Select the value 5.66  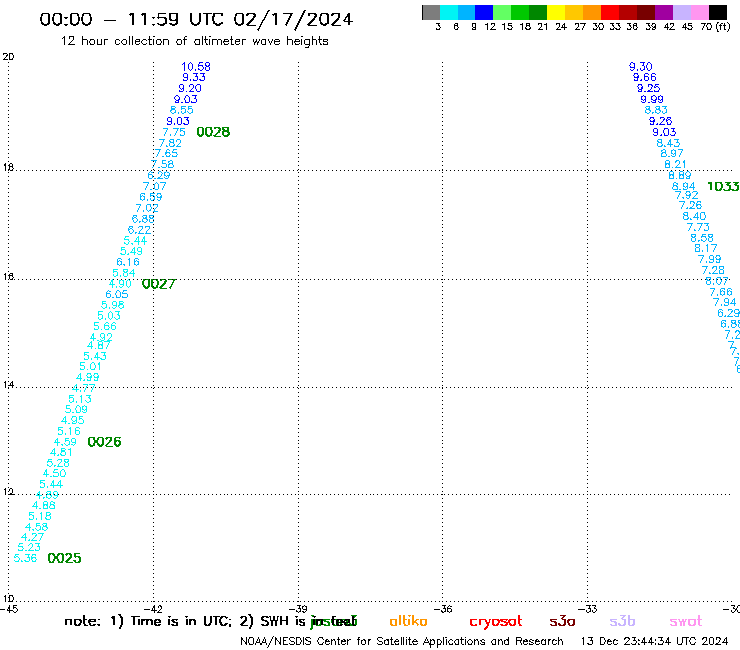tap(105, 326)
